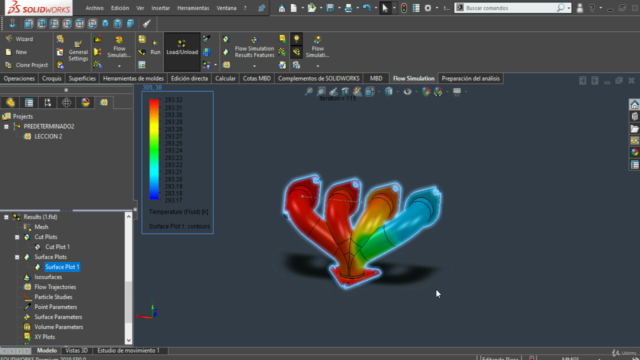The image size is (640, 360).
Task: Open the PropertyManager tab icon
Action: pyautogui.click(x=29, y=102)
